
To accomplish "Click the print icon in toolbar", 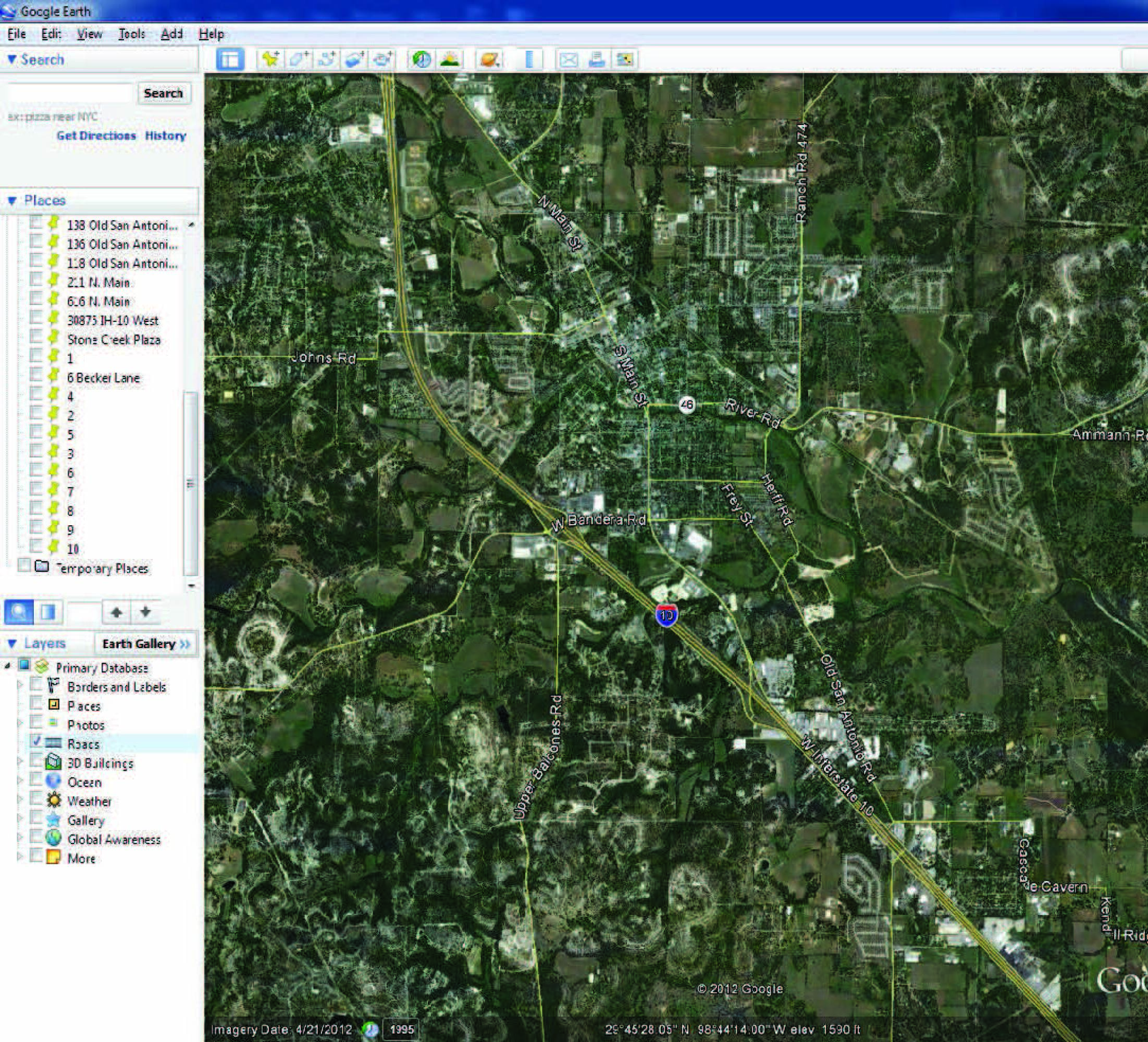I will (596, 59).
